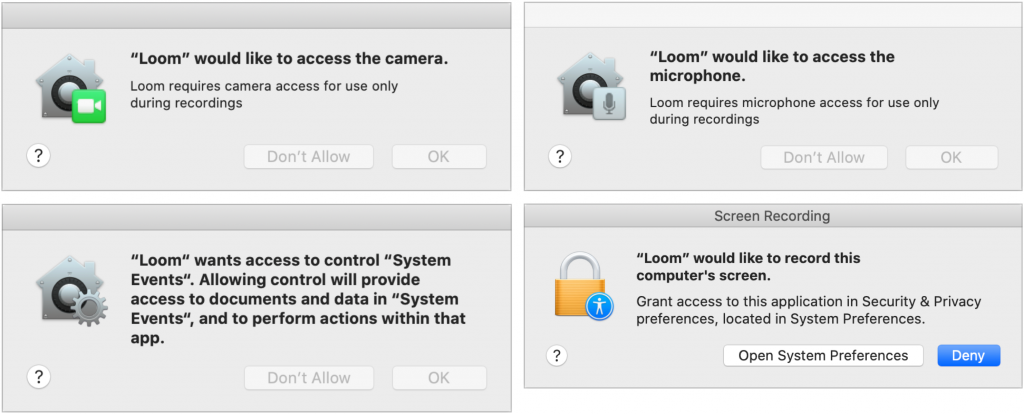1024x414 pixels.
Task: Click the Open System Preferences button
Action: pos(823,356)
